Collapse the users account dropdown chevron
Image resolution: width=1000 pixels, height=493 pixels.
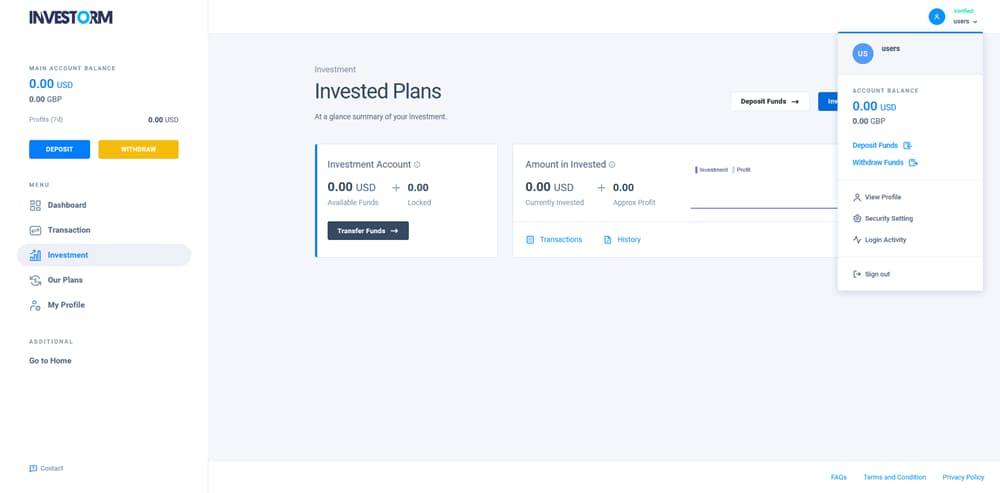975,22
